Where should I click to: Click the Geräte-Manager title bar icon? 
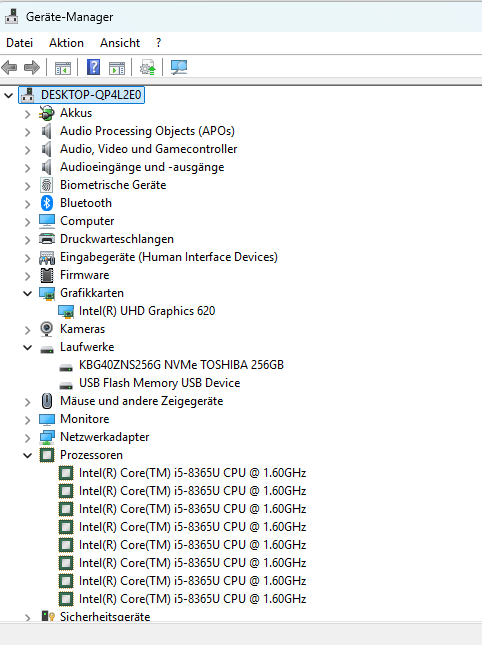pos(12,16)
